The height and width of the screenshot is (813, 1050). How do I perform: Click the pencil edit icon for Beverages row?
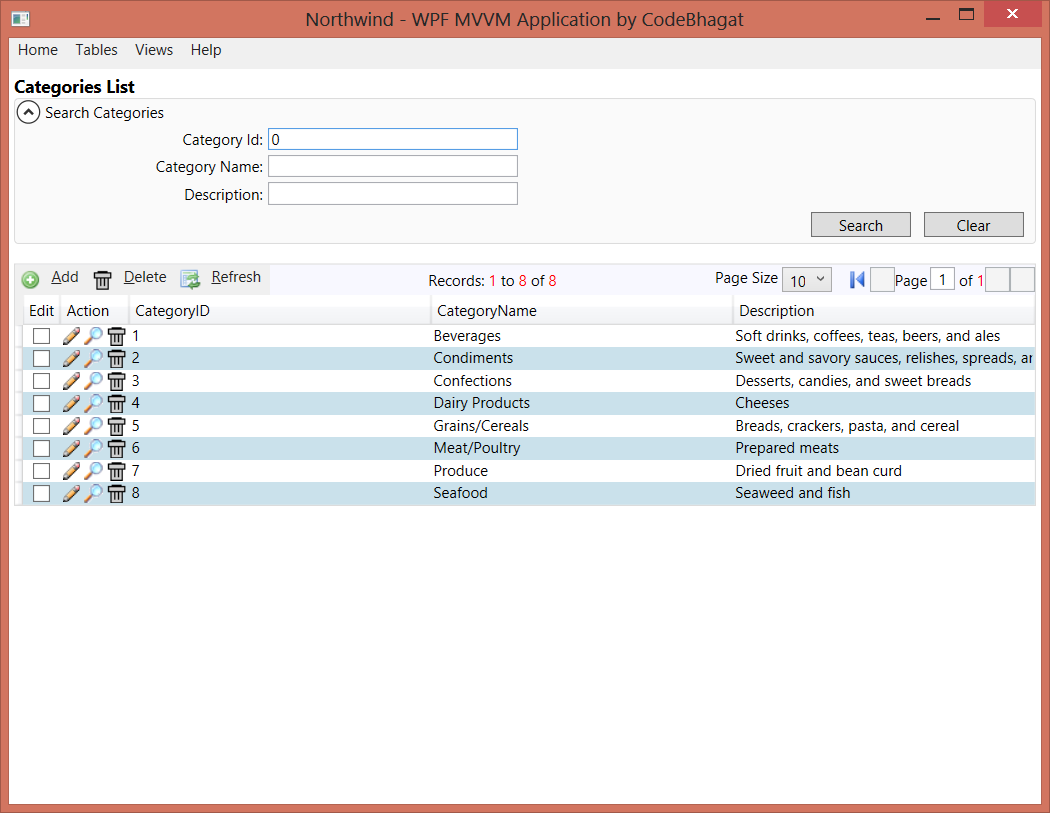point(71,336)
